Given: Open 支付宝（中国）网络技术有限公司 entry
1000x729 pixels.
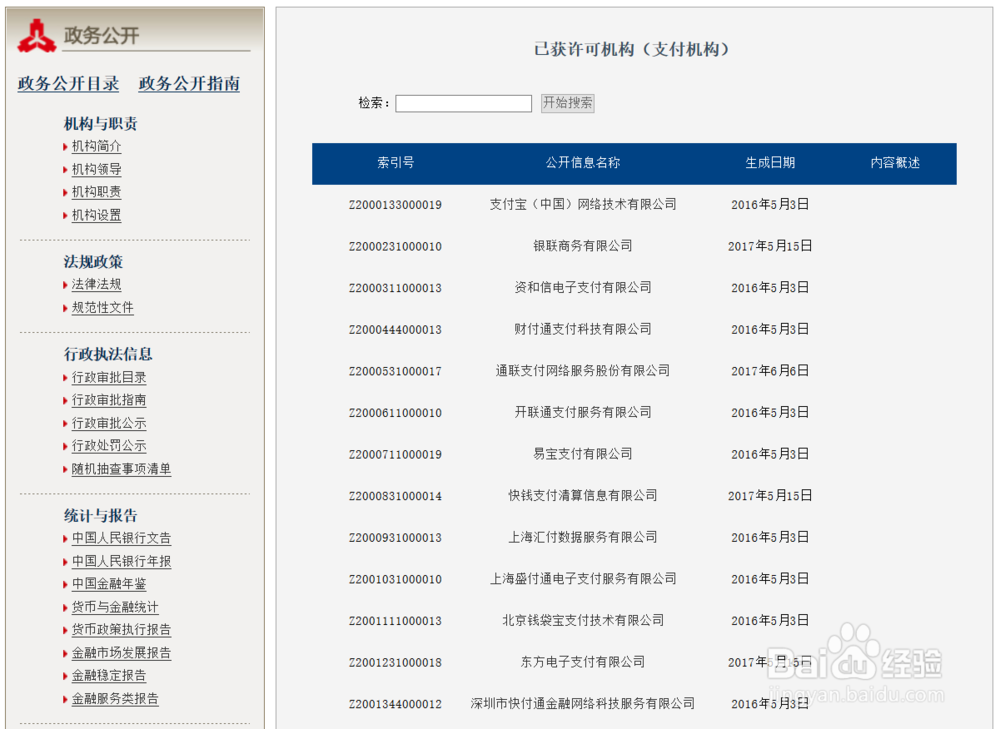Looking at the screenshot, I should (583, 204).
